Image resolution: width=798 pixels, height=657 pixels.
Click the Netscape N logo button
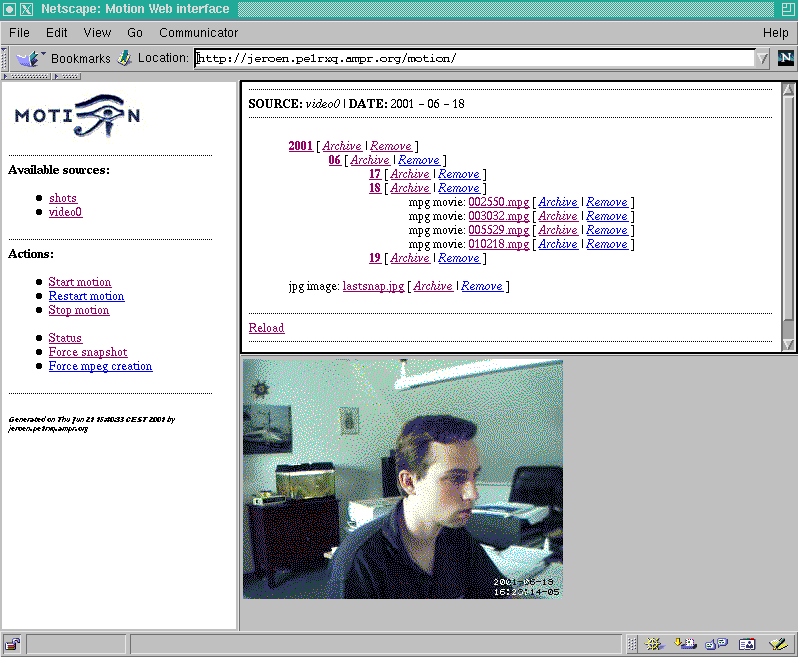(785, 58)
